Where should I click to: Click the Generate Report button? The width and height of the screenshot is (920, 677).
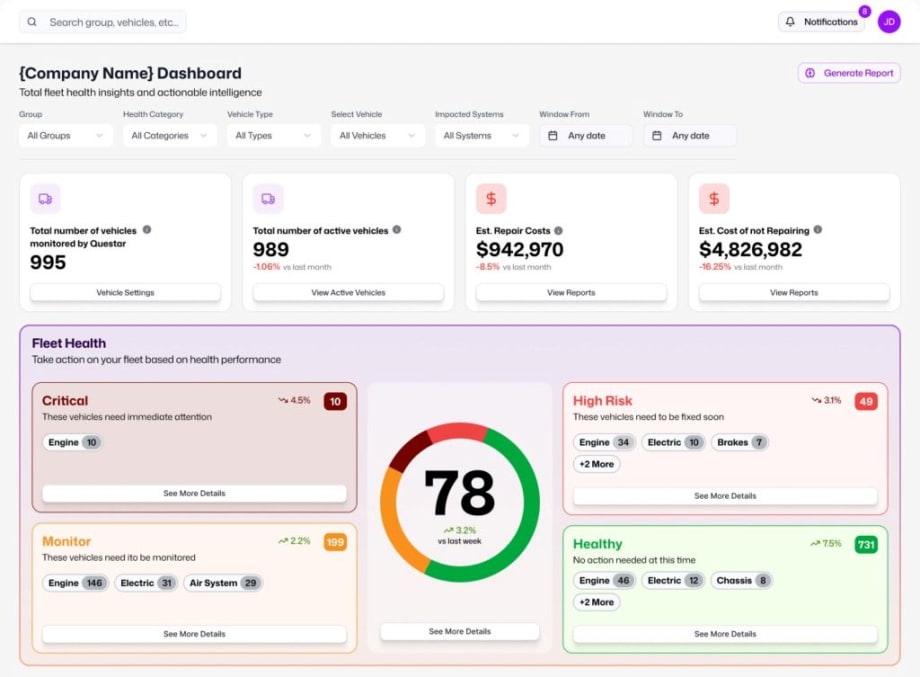[x=849, y=72]
